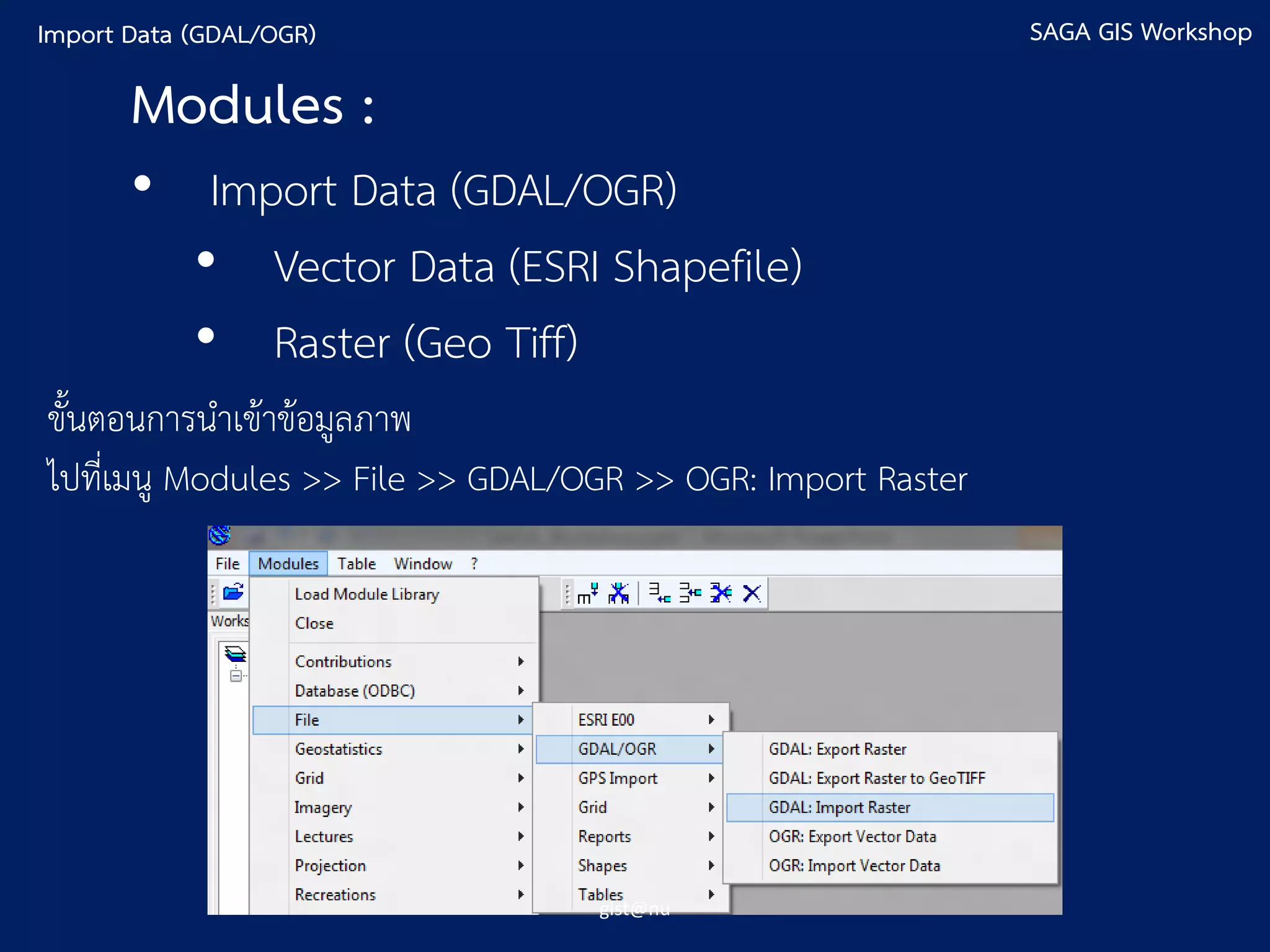
Task: Click the crossed brackets toolbar icon
Action: pos(721,593)
